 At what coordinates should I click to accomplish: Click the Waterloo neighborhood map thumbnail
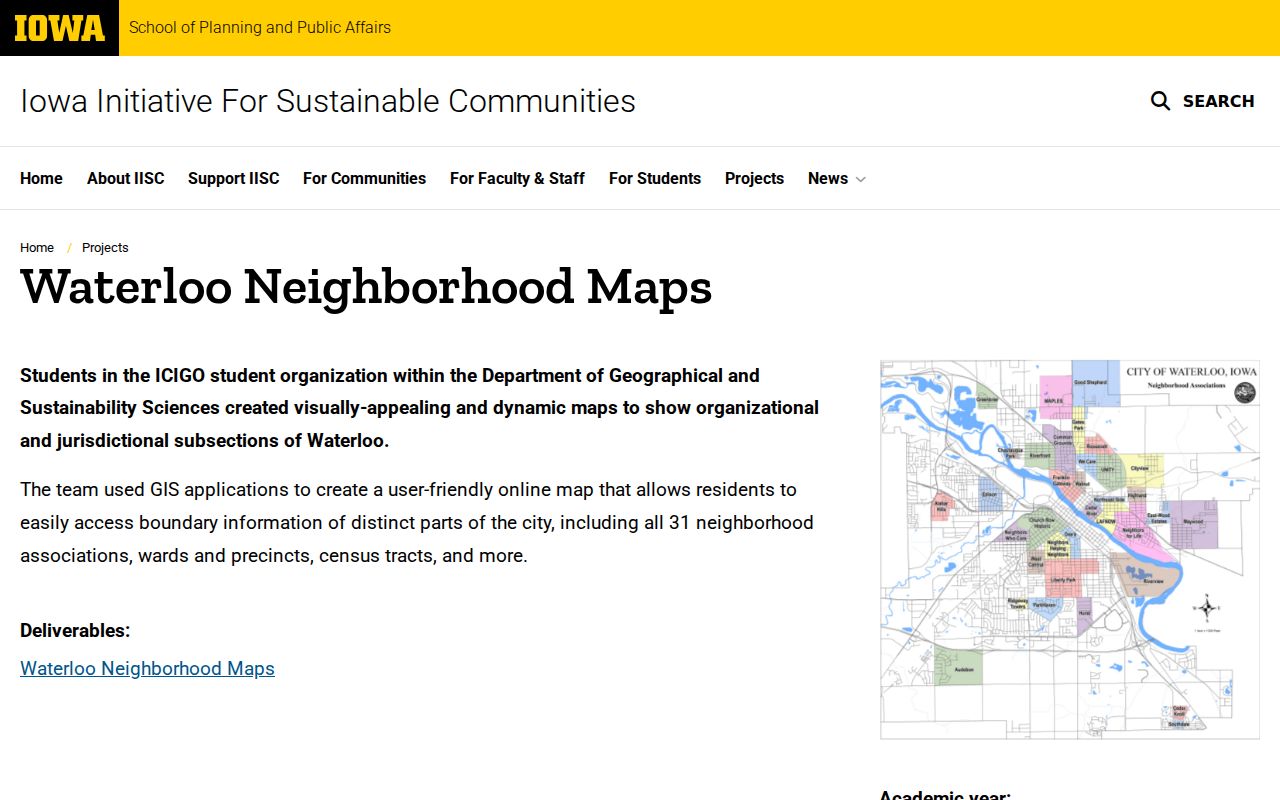[x=1070, y=550]
